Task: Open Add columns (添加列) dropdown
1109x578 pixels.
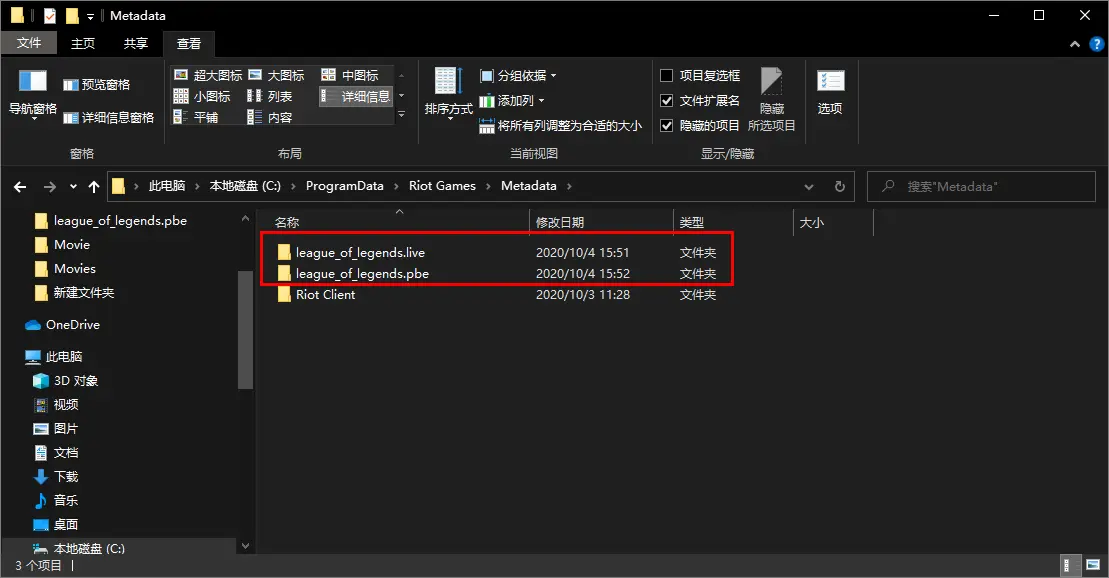Action: [x=512, y=100]
